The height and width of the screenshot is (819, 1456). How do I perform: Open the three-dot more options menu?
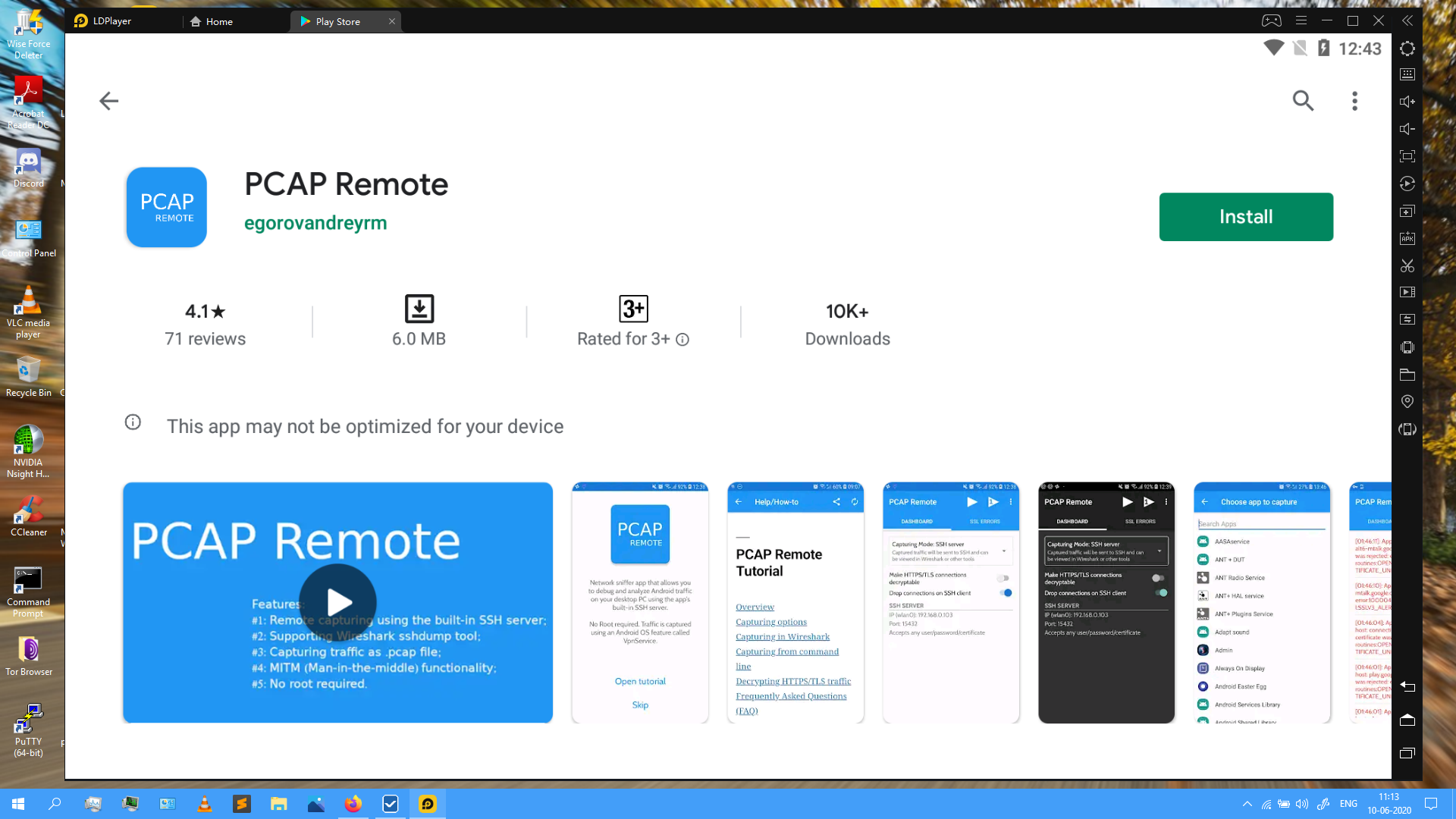coord(1354,101)
